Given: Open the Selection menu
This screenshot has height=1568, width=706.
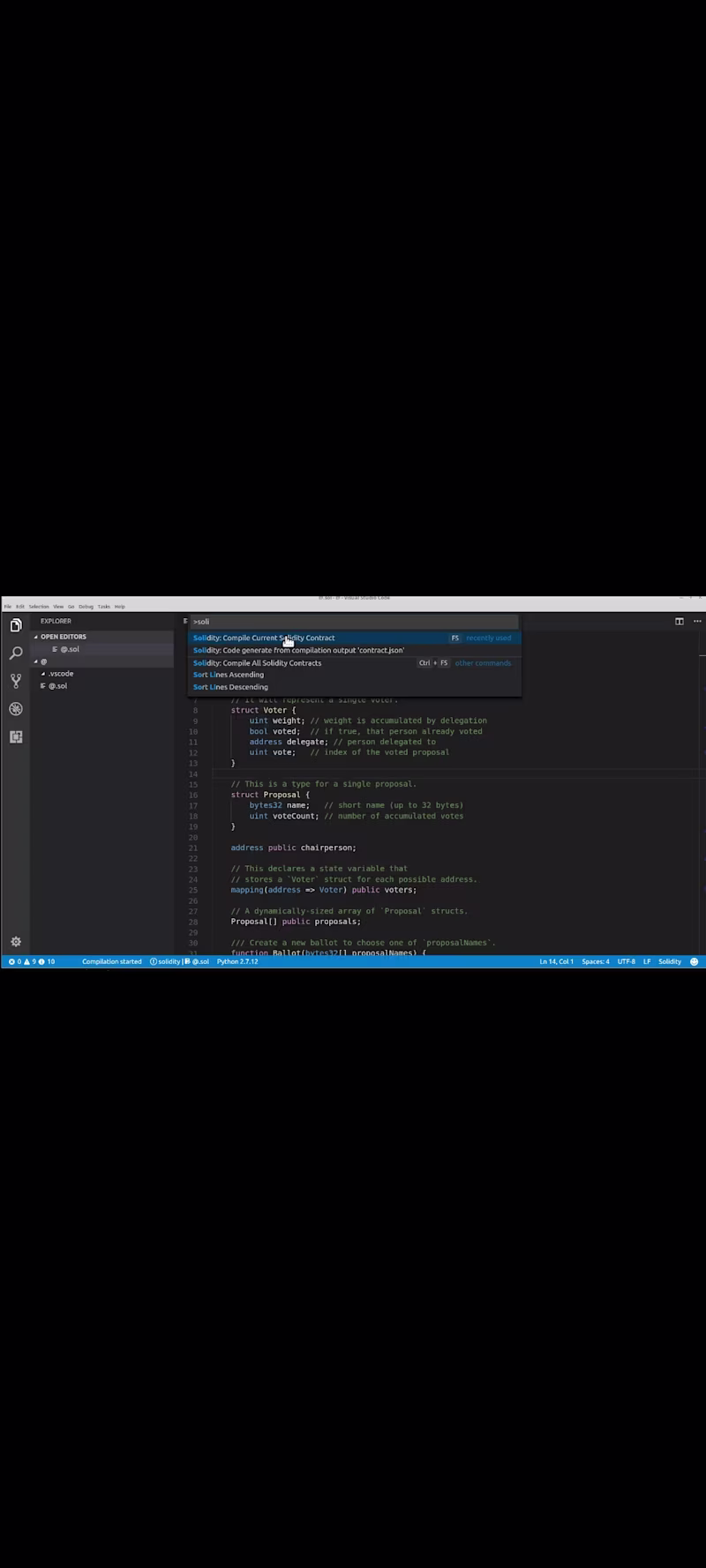Looking at the screenshot, I should 39,607.
